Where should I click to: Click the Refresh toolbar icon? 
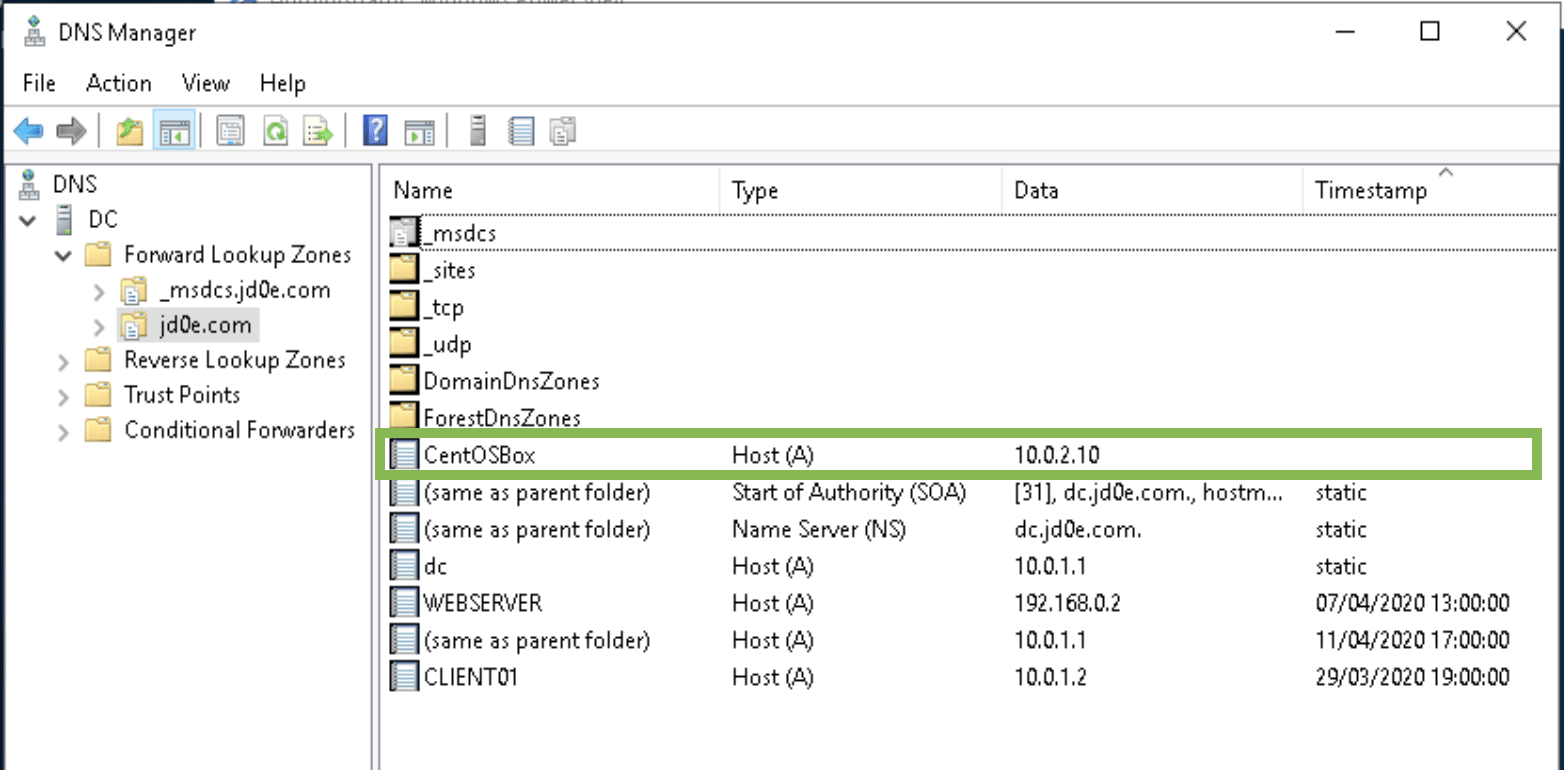tap(275, 130)
